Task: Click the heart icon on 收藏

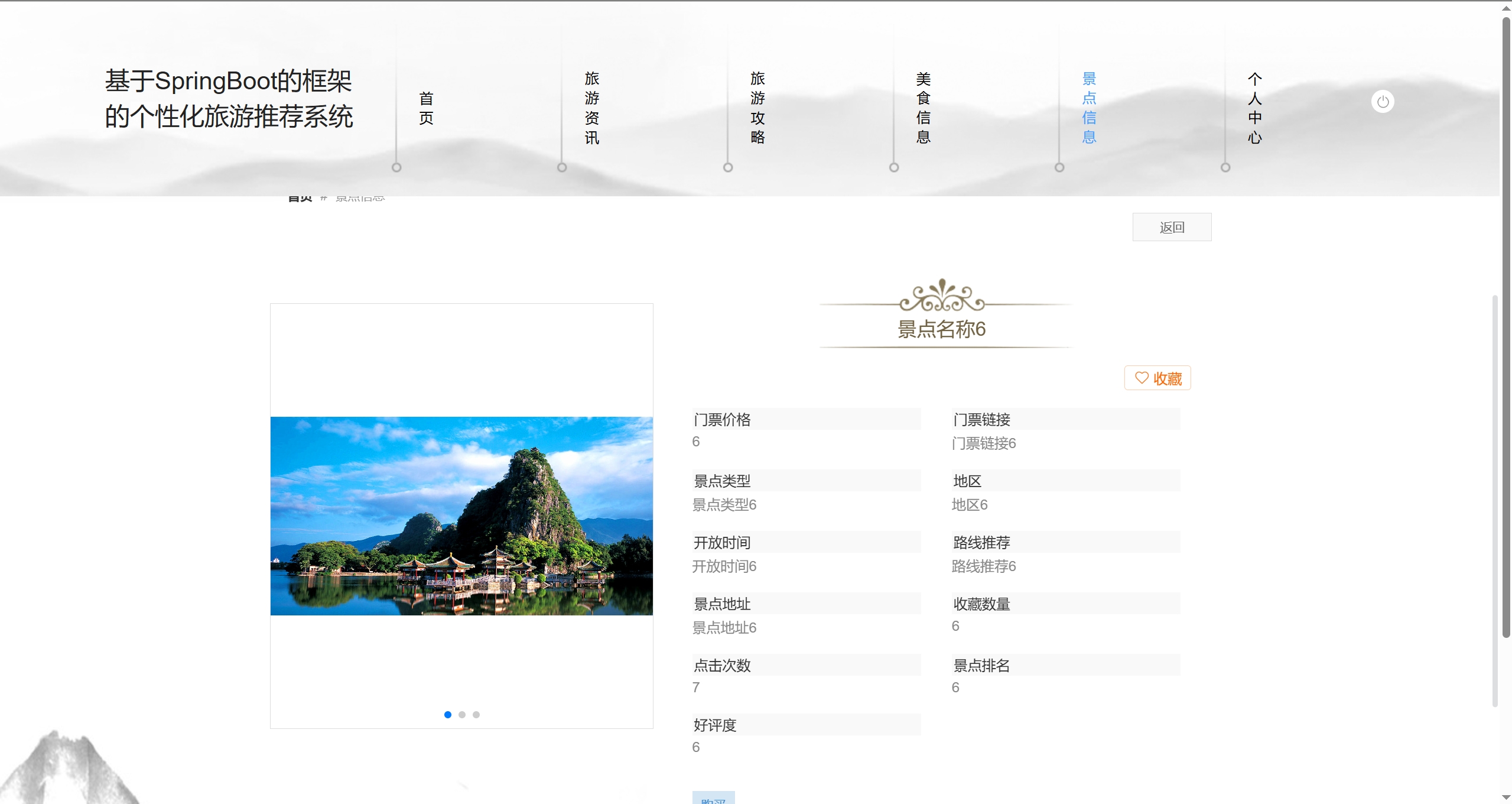Action: coord(1141,378)
